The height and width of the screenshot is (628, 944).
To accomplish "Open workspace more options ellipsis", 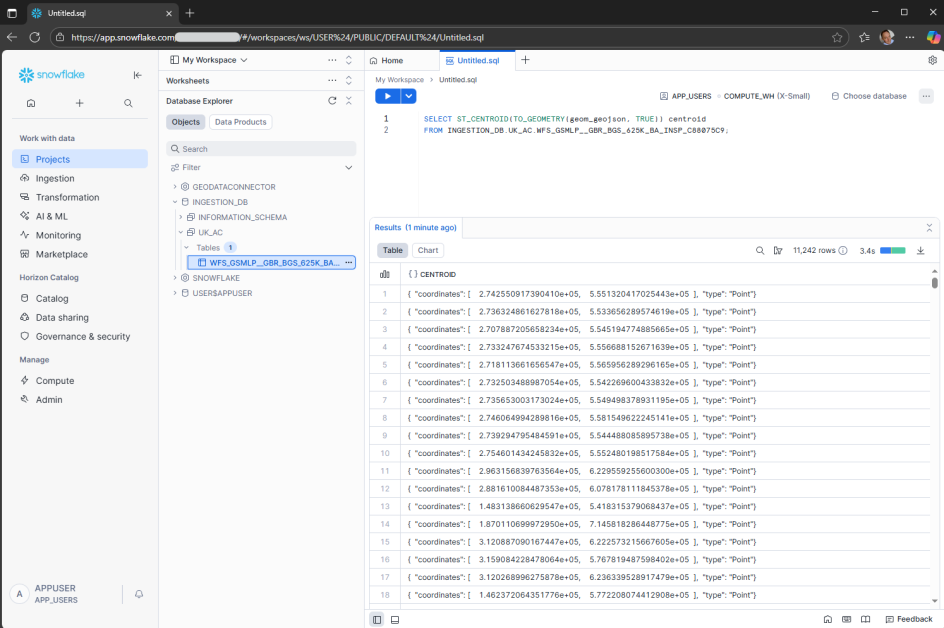I will pyautogui.click(x=332, y=60).
